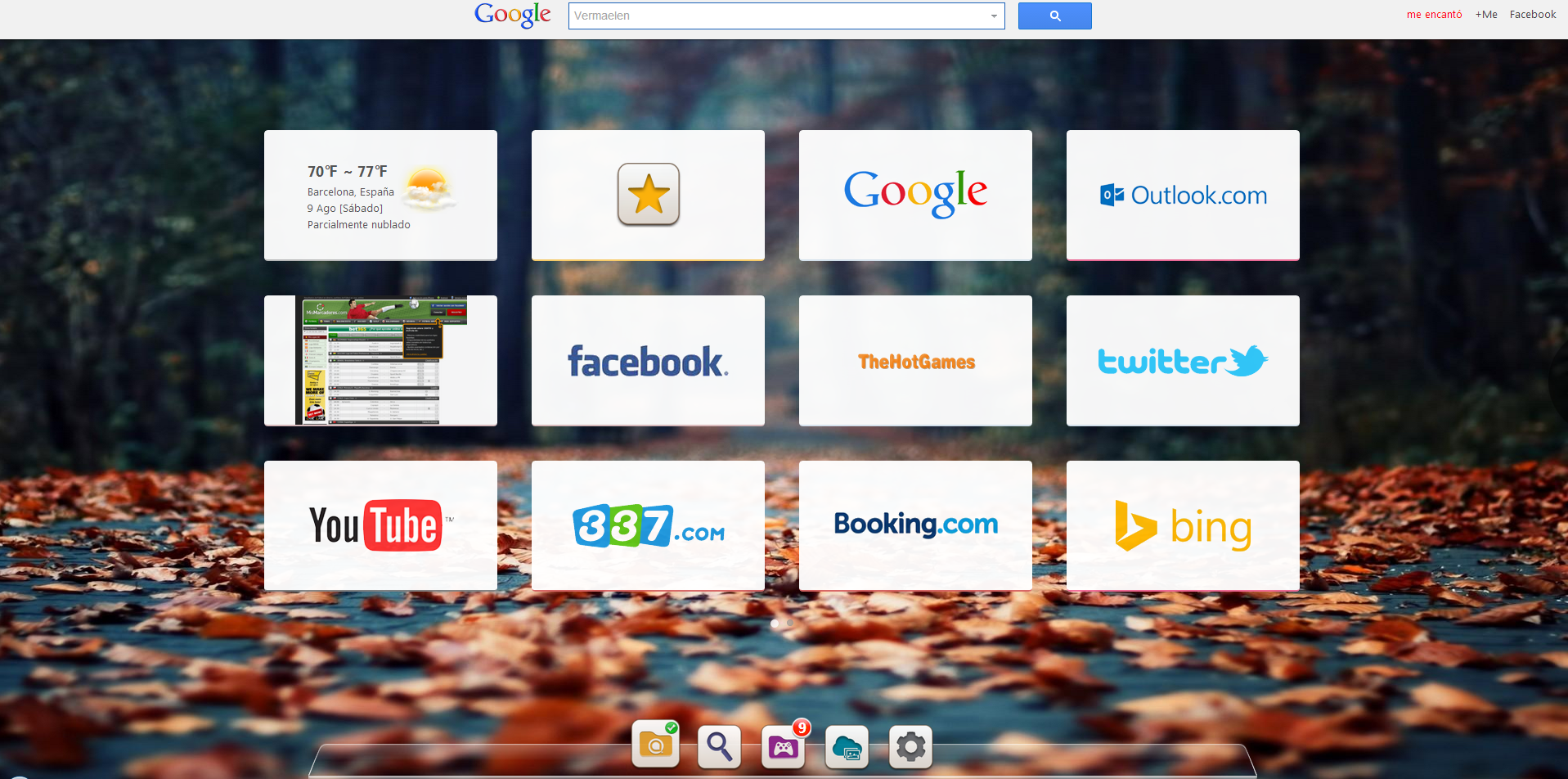Open the YouTube tile
The image size is (1568, 779).
(380, 526)
